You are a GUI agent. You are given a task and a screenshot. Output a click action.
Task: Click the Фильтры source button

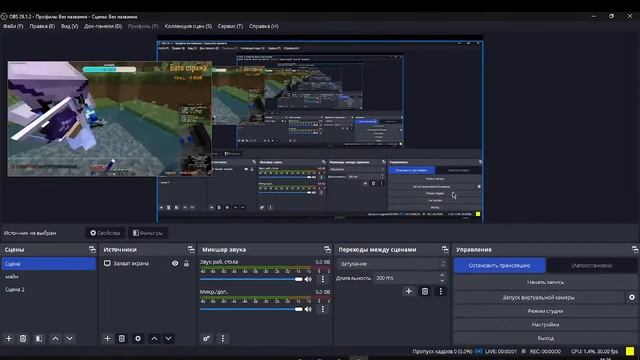pyautogui.click(x=148, y=233)
